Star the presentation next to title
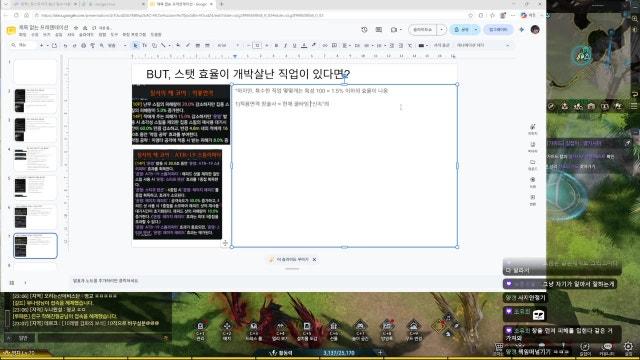Image resolution: width=640 pixels, height=360 pixels. point(76,28)
